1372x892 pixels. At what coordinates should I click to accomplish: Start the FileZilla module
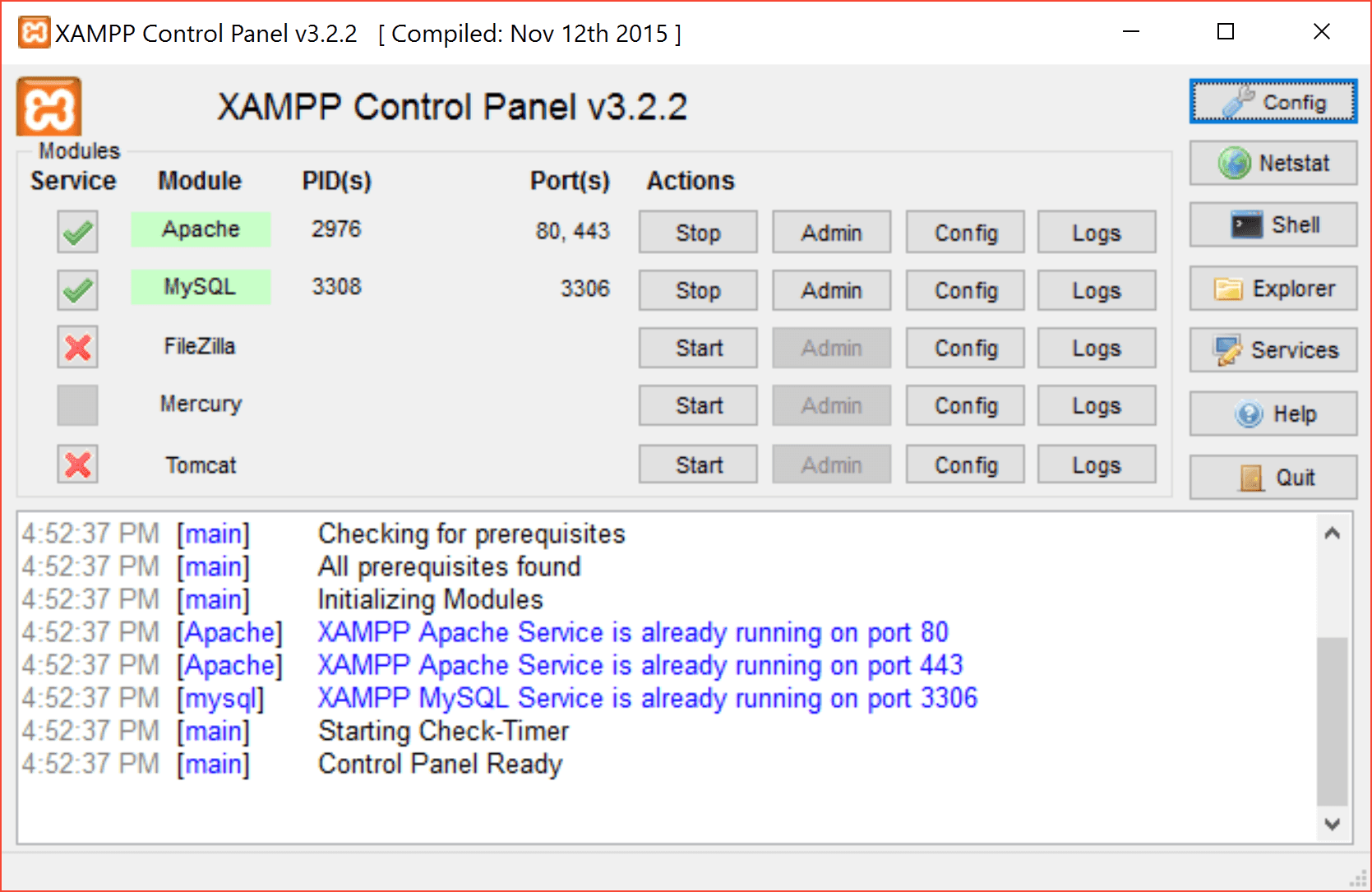pos(697,348)
